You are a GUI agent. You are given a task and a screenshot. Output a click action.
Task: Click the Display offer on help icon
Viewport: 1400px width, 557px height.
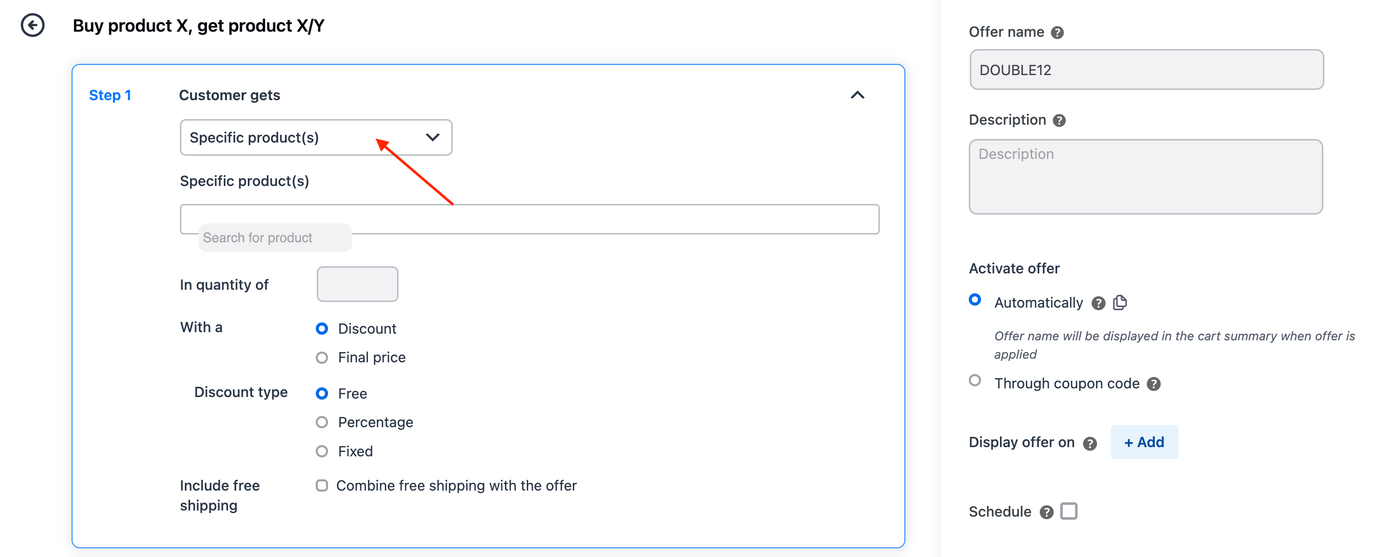[x=1090, y=443]
